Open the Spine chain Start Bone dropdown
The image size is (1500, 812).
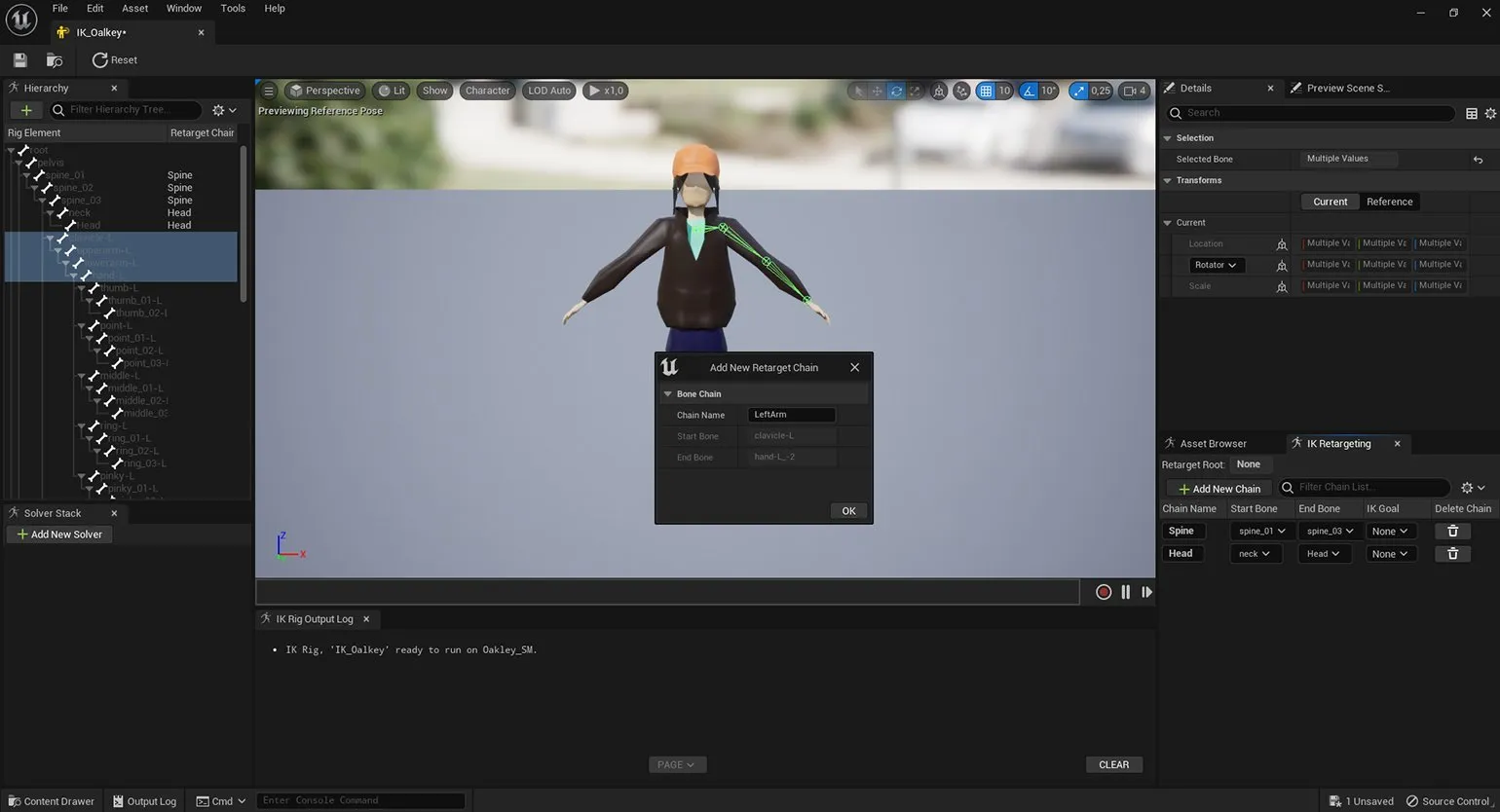click(x=1261, y=531)
